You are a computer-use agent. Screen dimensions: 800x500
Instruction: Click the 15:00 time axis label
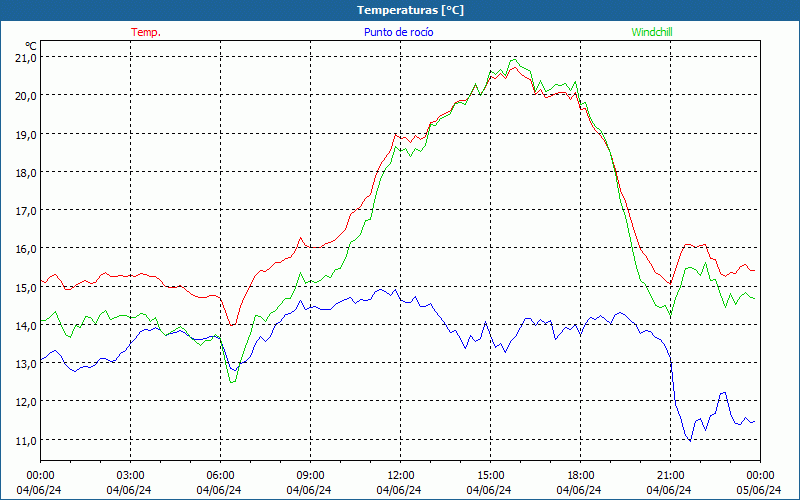pyautogui.click(x=490, y=475)
